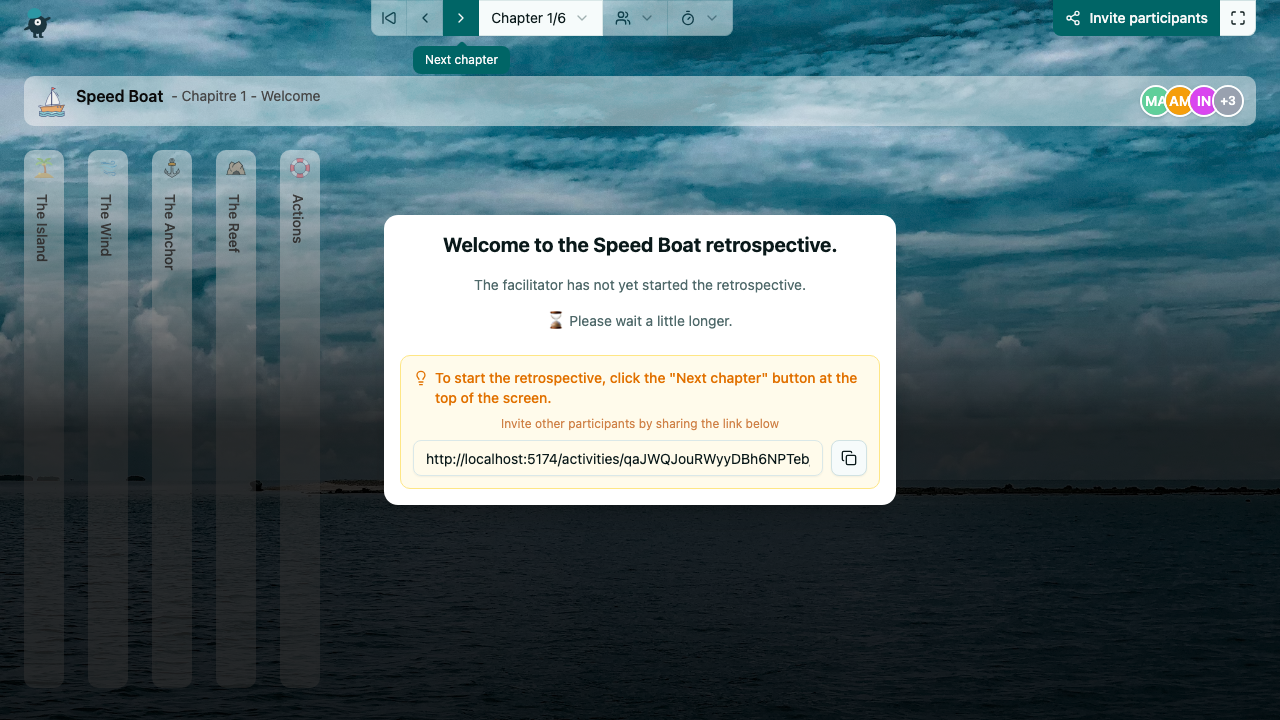Click the Next chapter button

pyautogui.click(x=461, y=59)
